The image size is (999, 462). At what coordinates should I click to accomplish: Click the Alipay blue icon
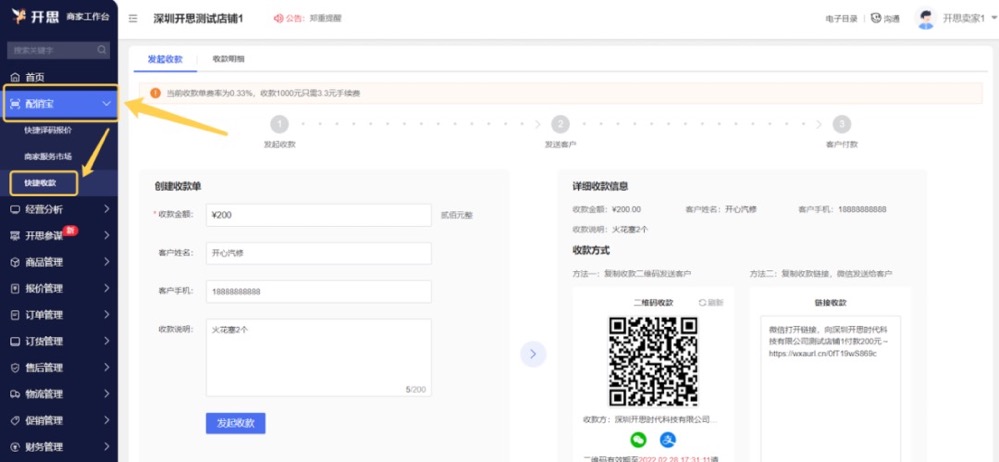click(x=667, y=440)
